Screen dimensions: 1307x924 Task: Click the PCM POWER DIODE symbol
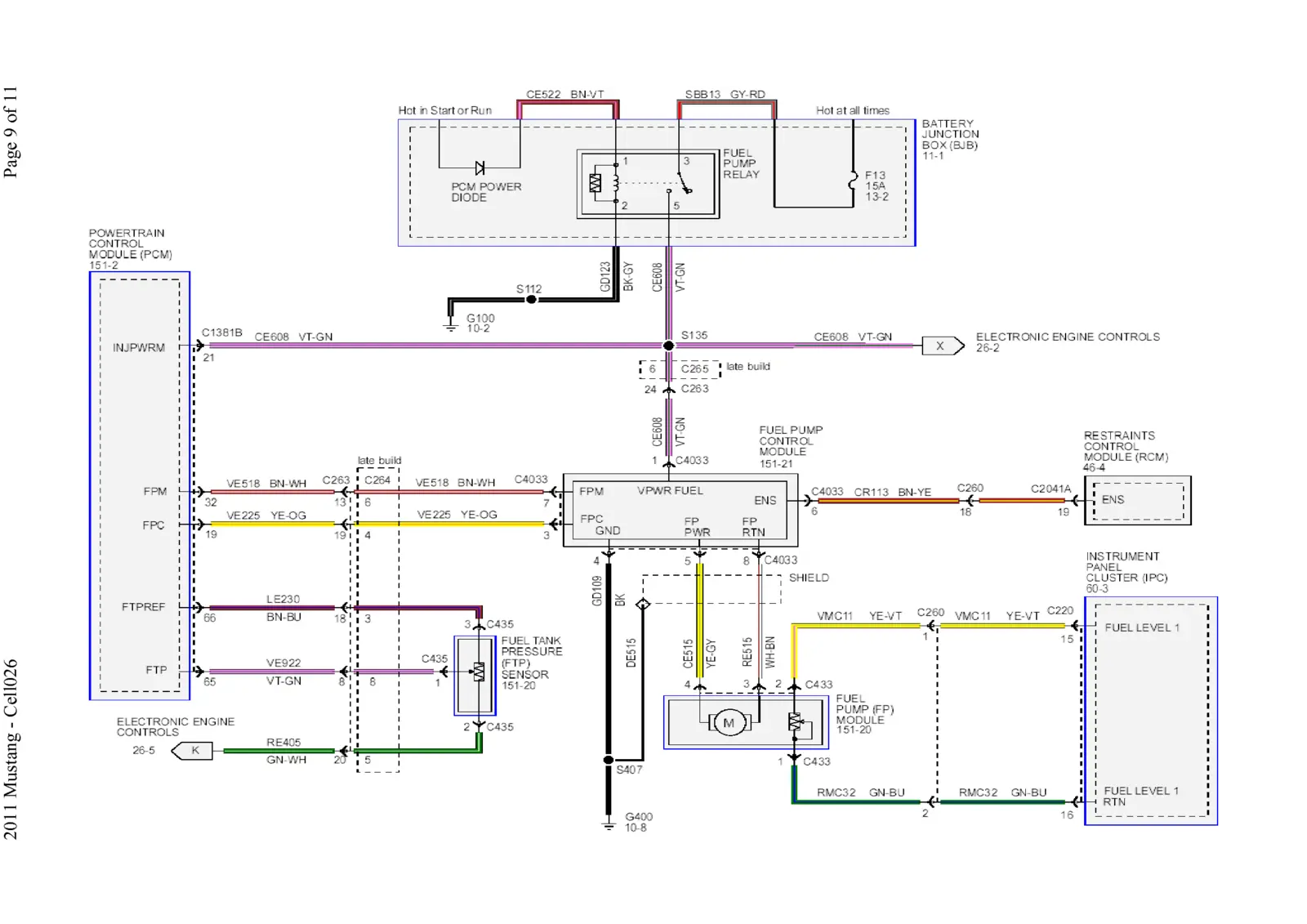(x=480, y=168)
